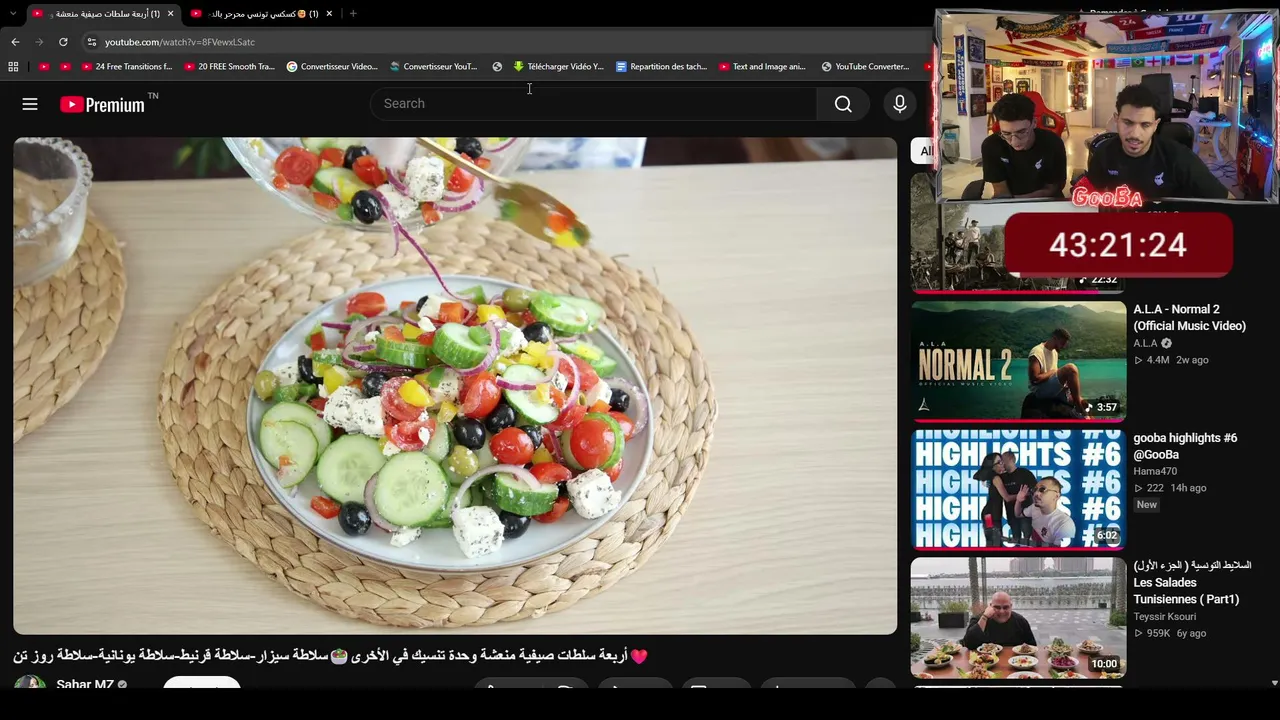Open the site information icon in the address bar
The height and width of the screenshot is (720, 1280).
coord(92,42)
